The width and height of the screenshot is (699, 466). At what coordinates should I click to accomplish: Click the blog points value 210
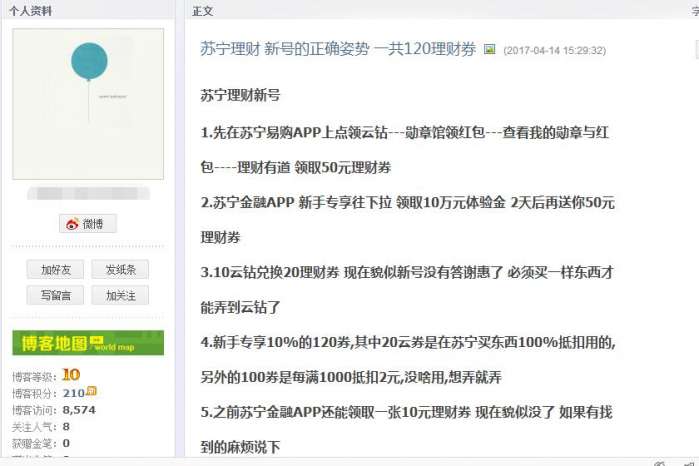pos(74,393)
